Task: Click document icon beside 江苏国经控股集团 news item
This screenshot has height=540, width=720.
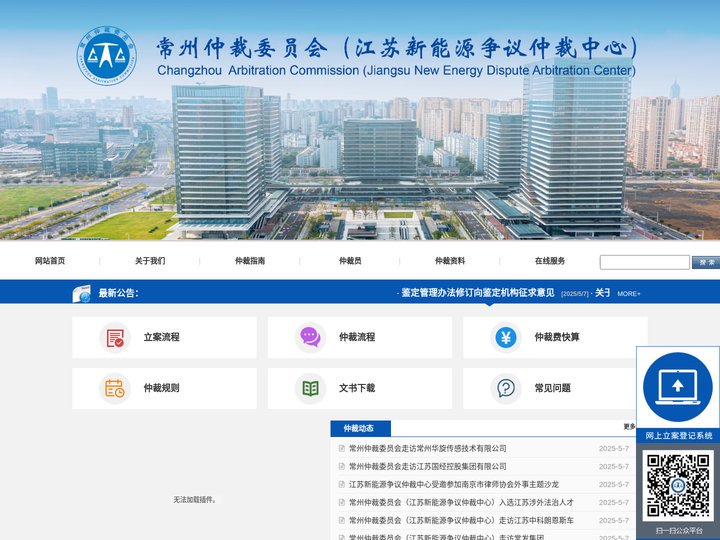Action: click(342, 467)
